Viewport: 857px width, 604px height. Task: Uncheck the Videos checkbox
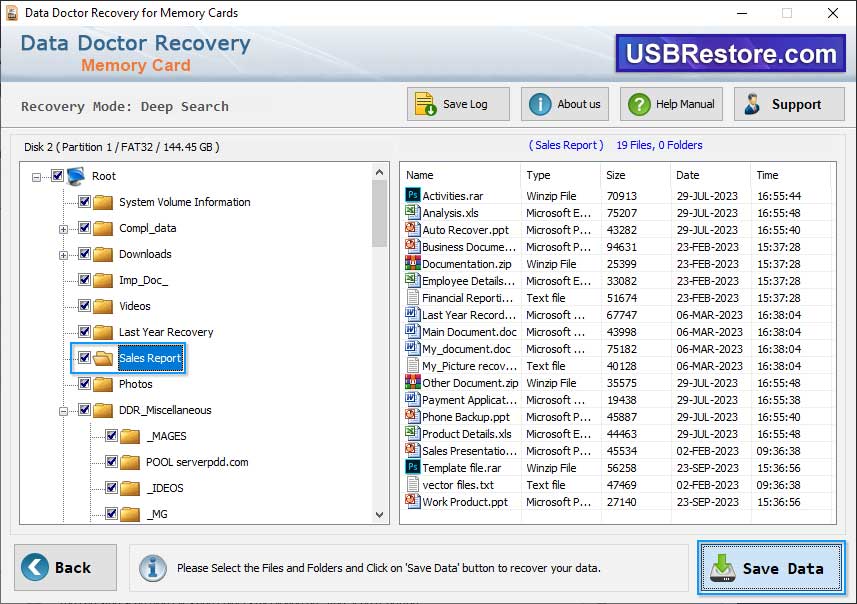point(84,306)
